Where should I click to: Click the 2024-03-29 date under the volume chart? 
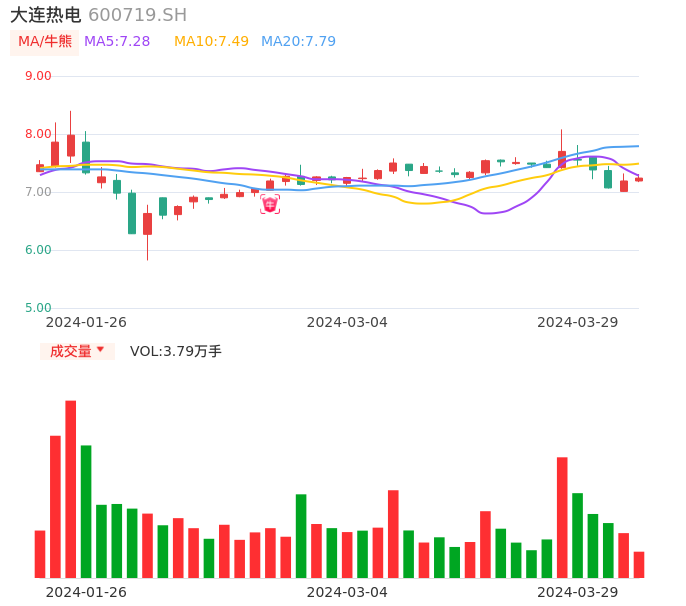[578, 592]
